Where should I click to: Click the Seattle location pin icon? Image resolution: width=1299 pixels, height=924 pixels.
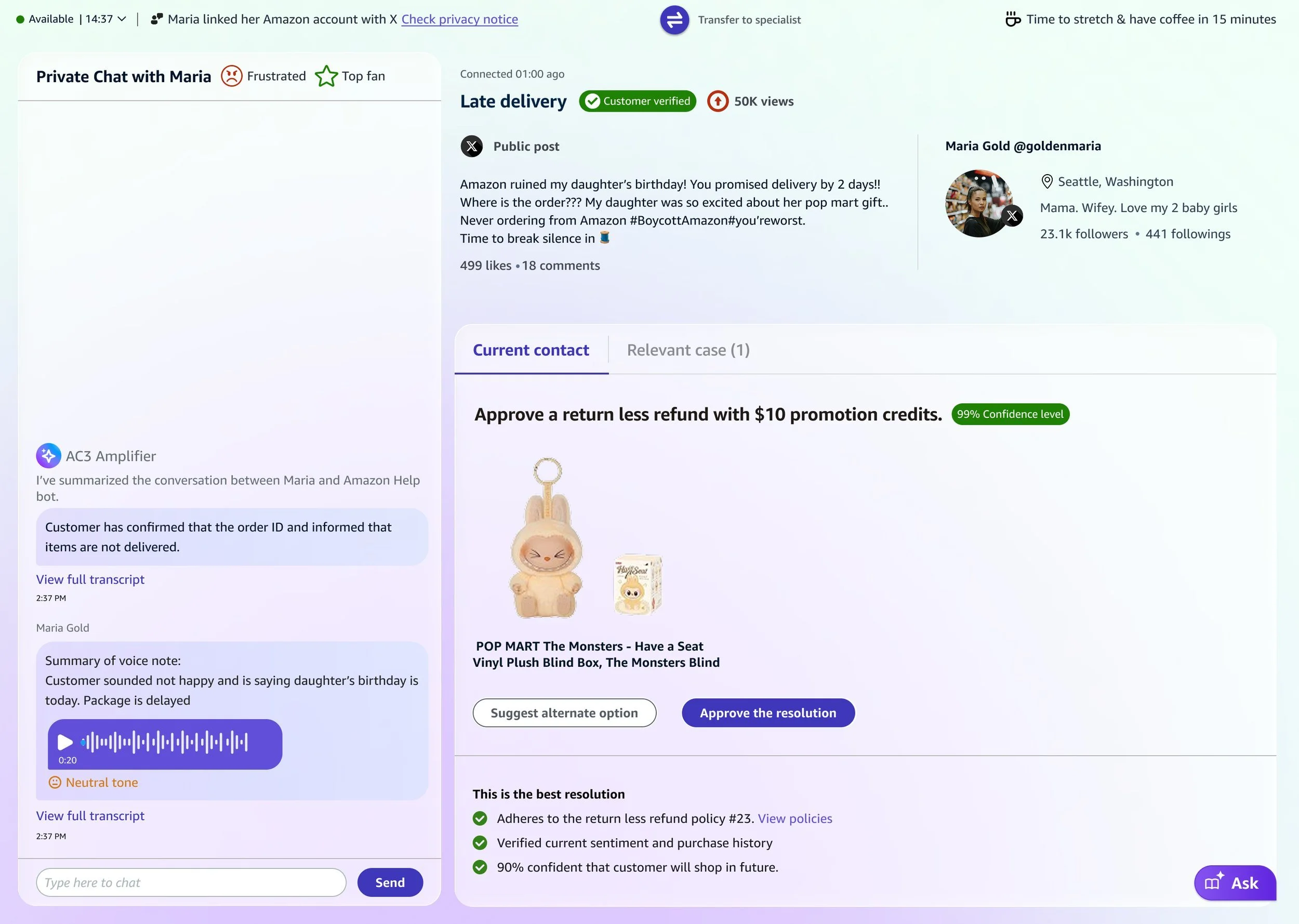(1046, 181)
